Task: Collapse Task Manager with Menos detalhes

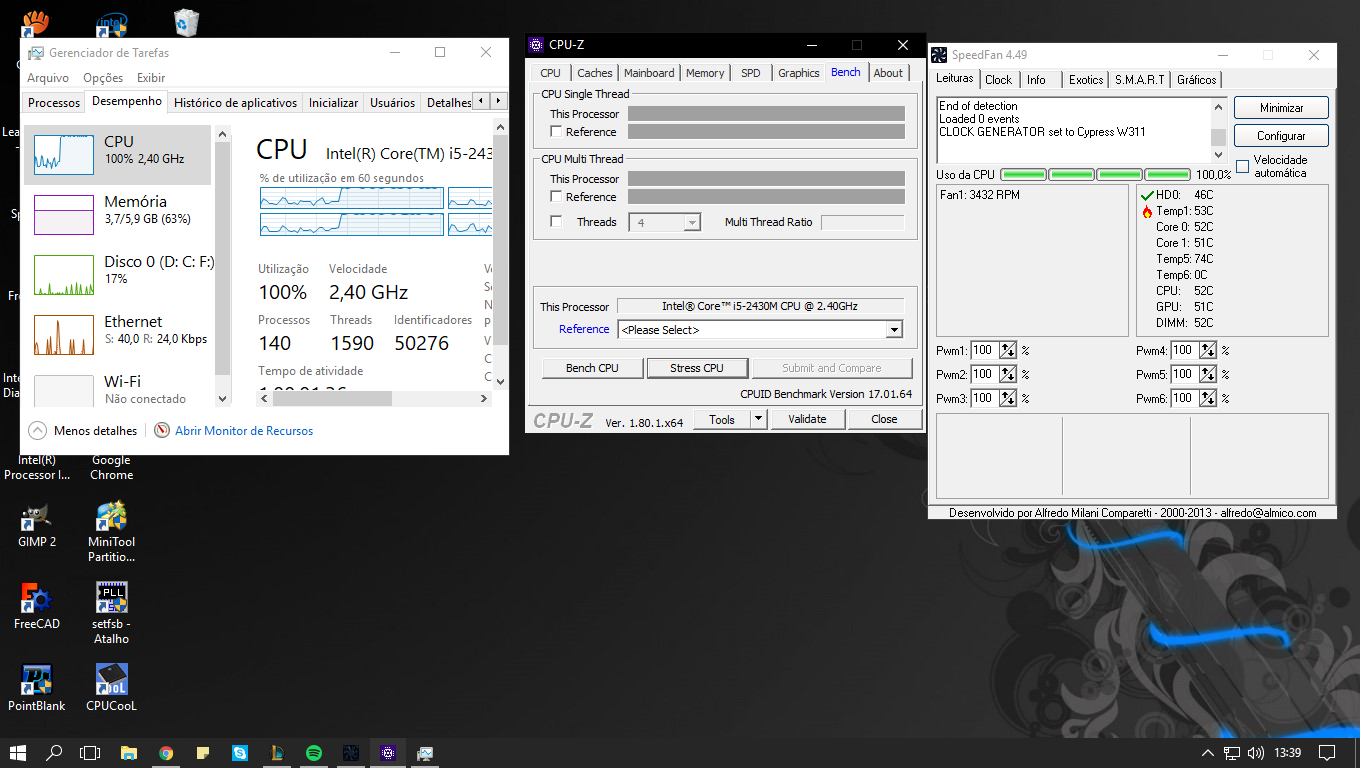Action: (x=83, y=431)
